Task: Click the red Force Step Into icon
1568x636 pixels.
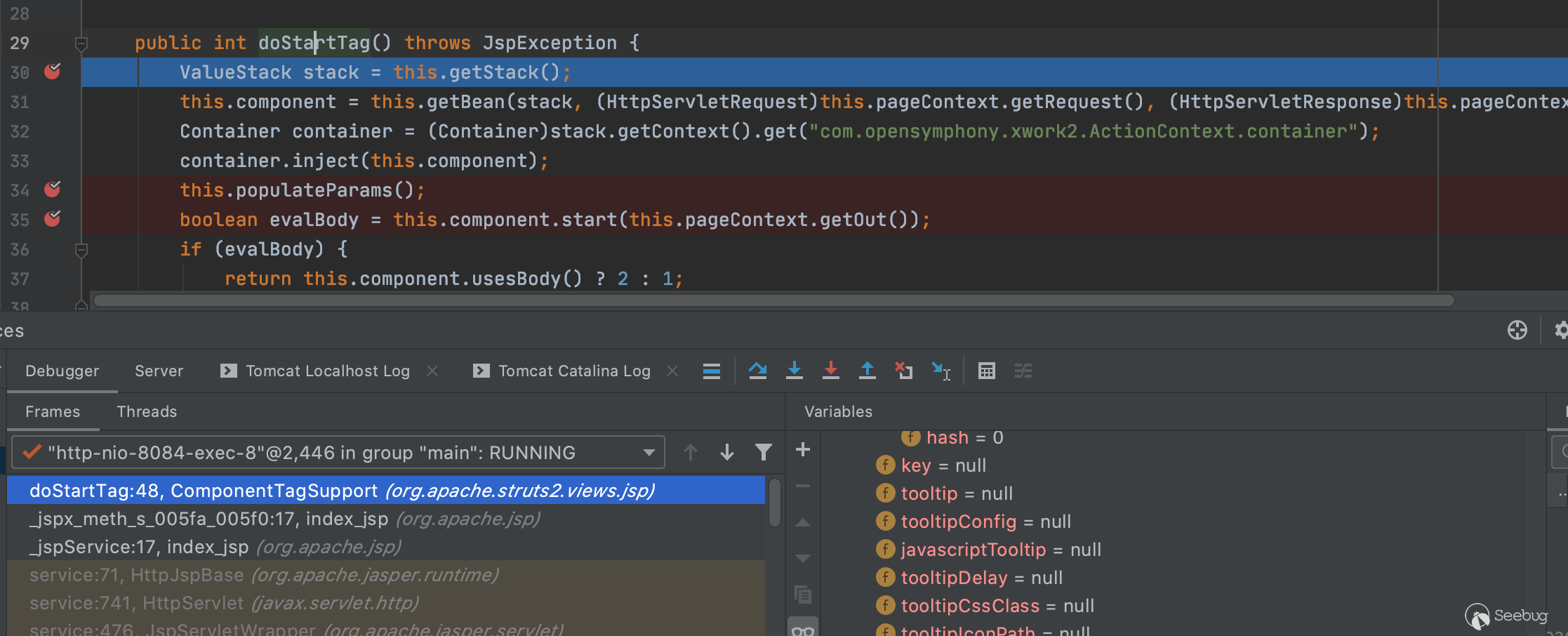Action: point(830,371)
